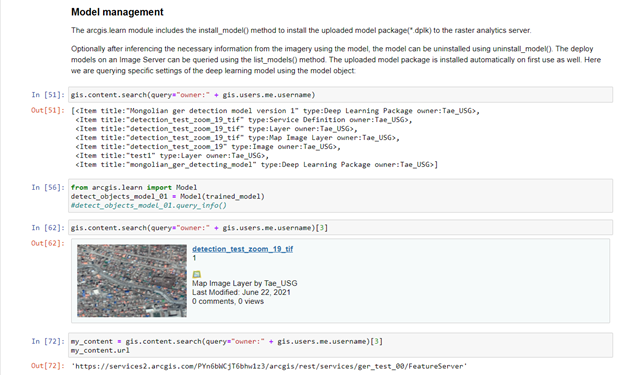Select code cell In [72] with my_content.url

tap(340, 346)
